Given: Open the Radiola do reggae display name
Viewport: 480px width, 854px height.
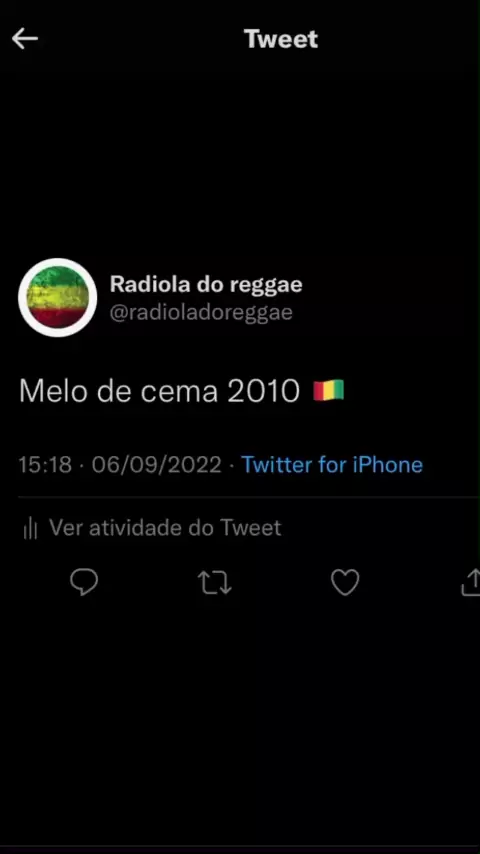Looking at the screenshot, I should pos(206,284).
